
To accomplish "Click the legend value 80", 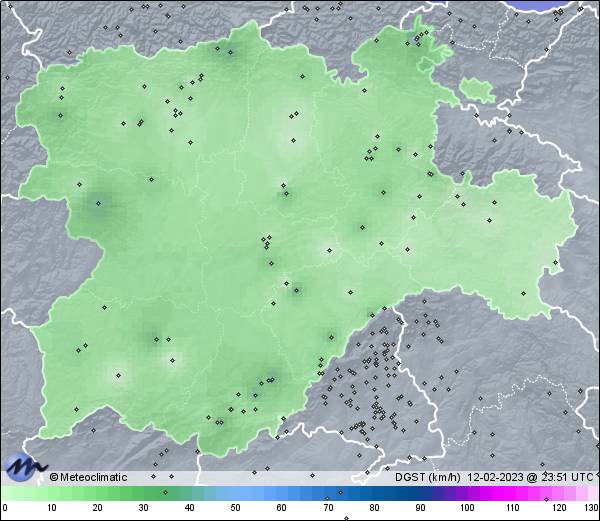I will pyautogui.click(x=374, y=508).
